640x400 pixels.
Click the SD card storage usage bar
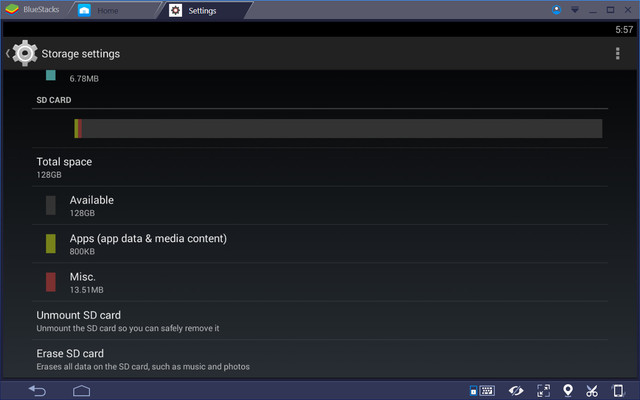tap(338, 128)
